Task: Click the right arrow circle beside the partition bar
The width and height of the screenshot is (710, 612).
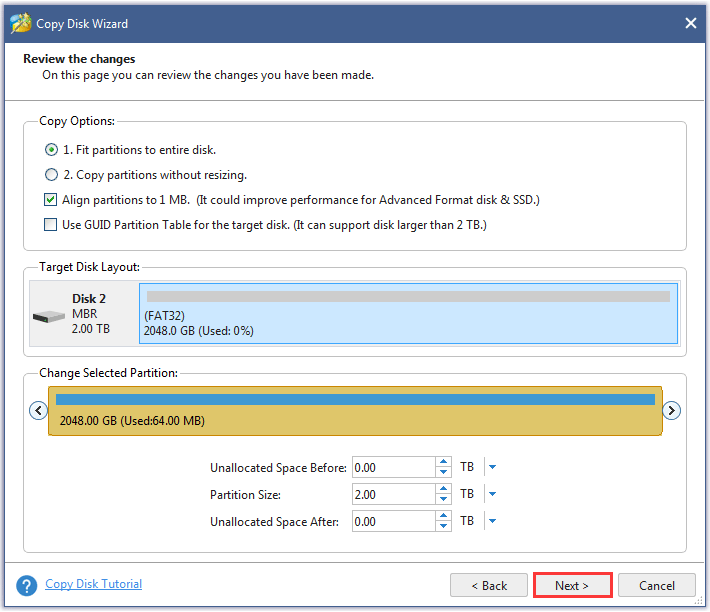Action: click(x=672, y=411)
